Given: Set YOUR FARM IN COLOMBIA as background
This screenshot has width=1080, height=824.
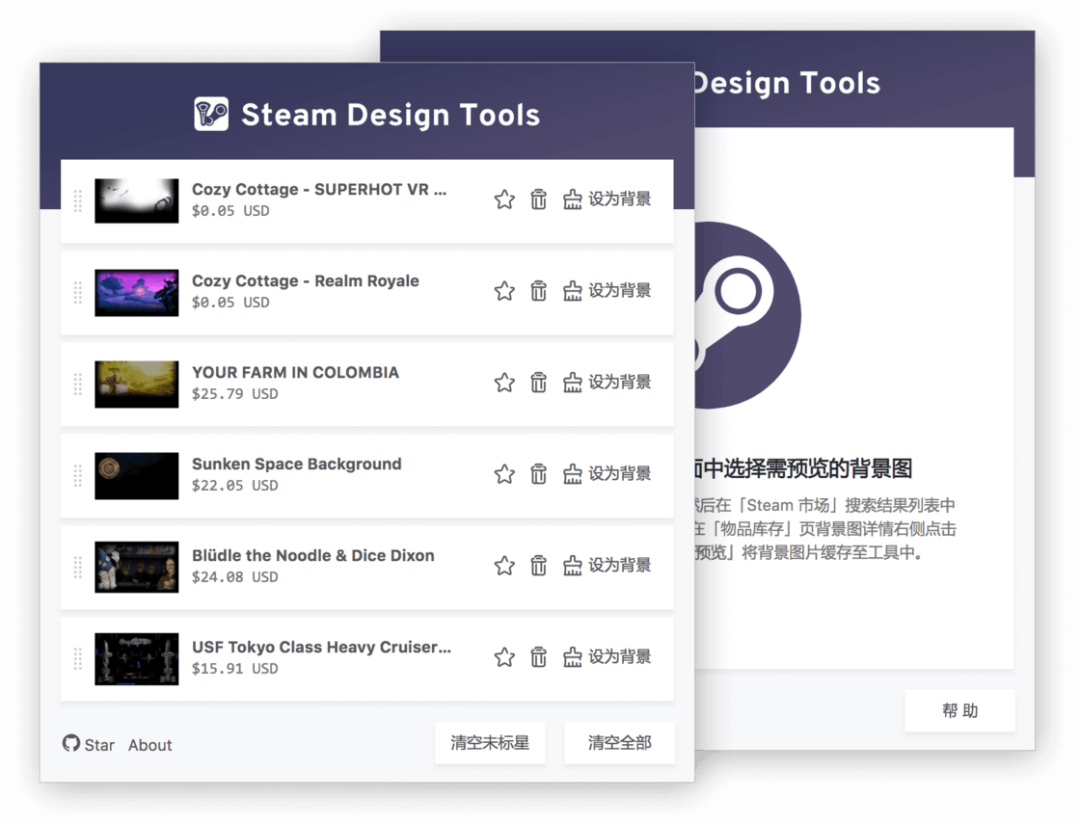Looking at the screenshot, I should coord(607,382).
